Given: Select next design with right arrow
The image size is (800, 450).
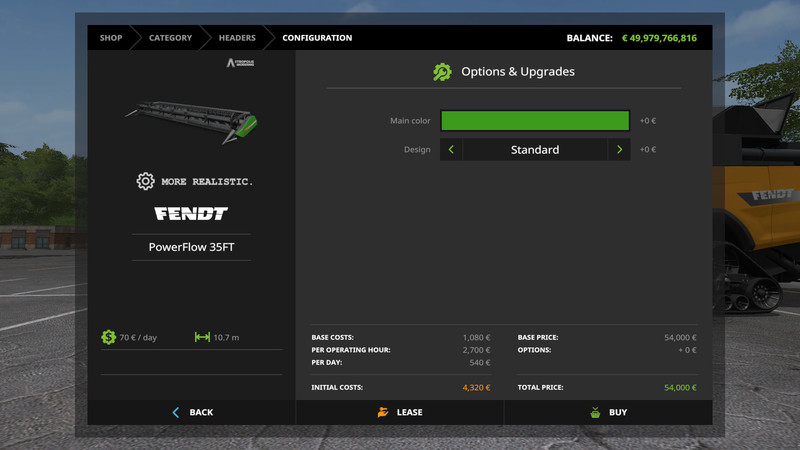Looking at the screenshot, I should click(x=619, y=150).
